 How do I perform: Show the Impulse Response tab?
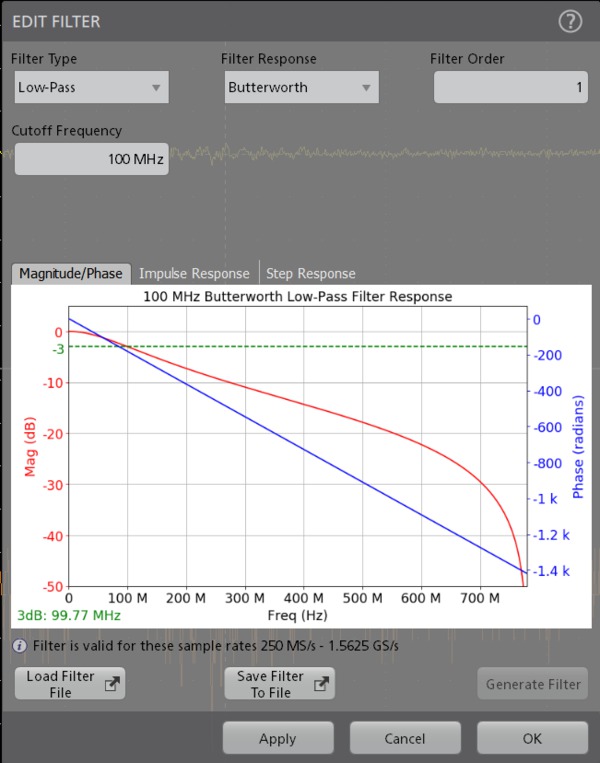pos(194,273)
